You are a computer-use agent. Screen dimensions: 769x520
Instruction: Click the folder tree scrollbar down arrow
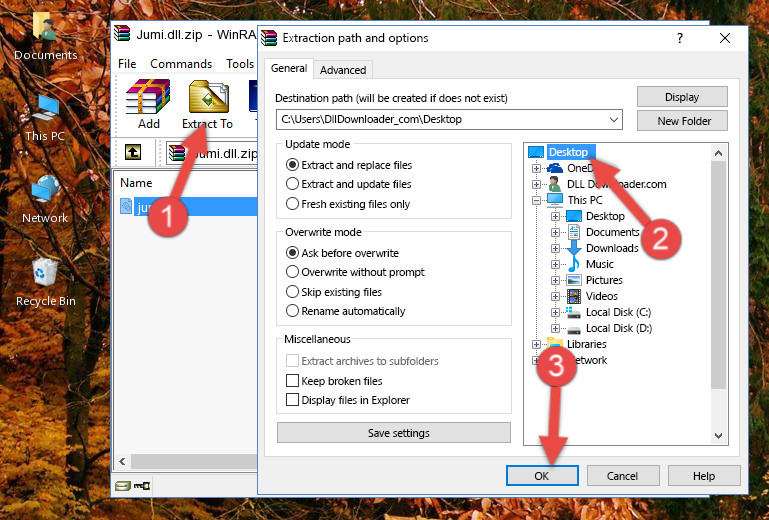coord(718,435)
